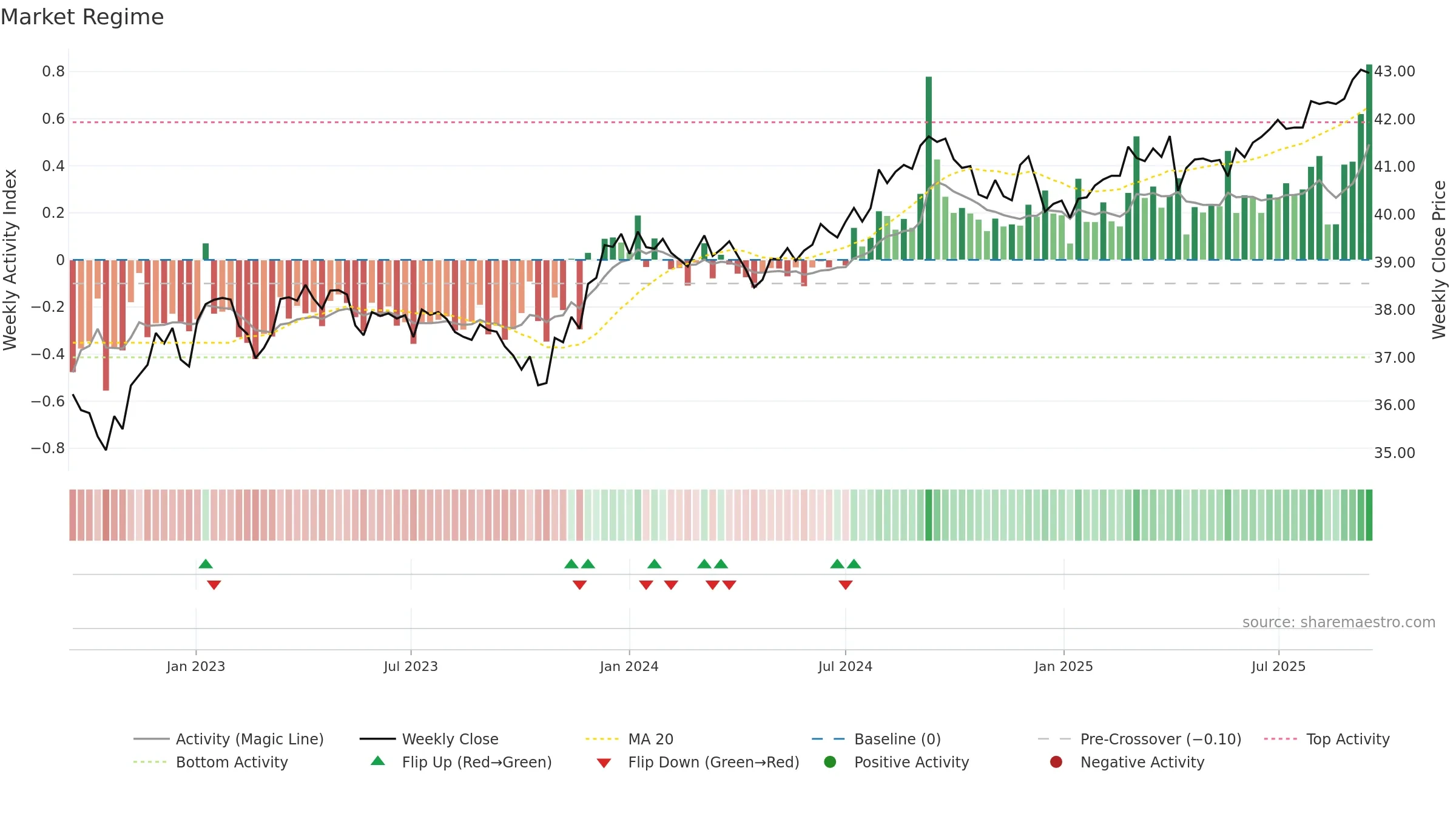Click the first Flip Up marker near Jan 2023
Screen dimensions: 1456x819
click(206, 564)
